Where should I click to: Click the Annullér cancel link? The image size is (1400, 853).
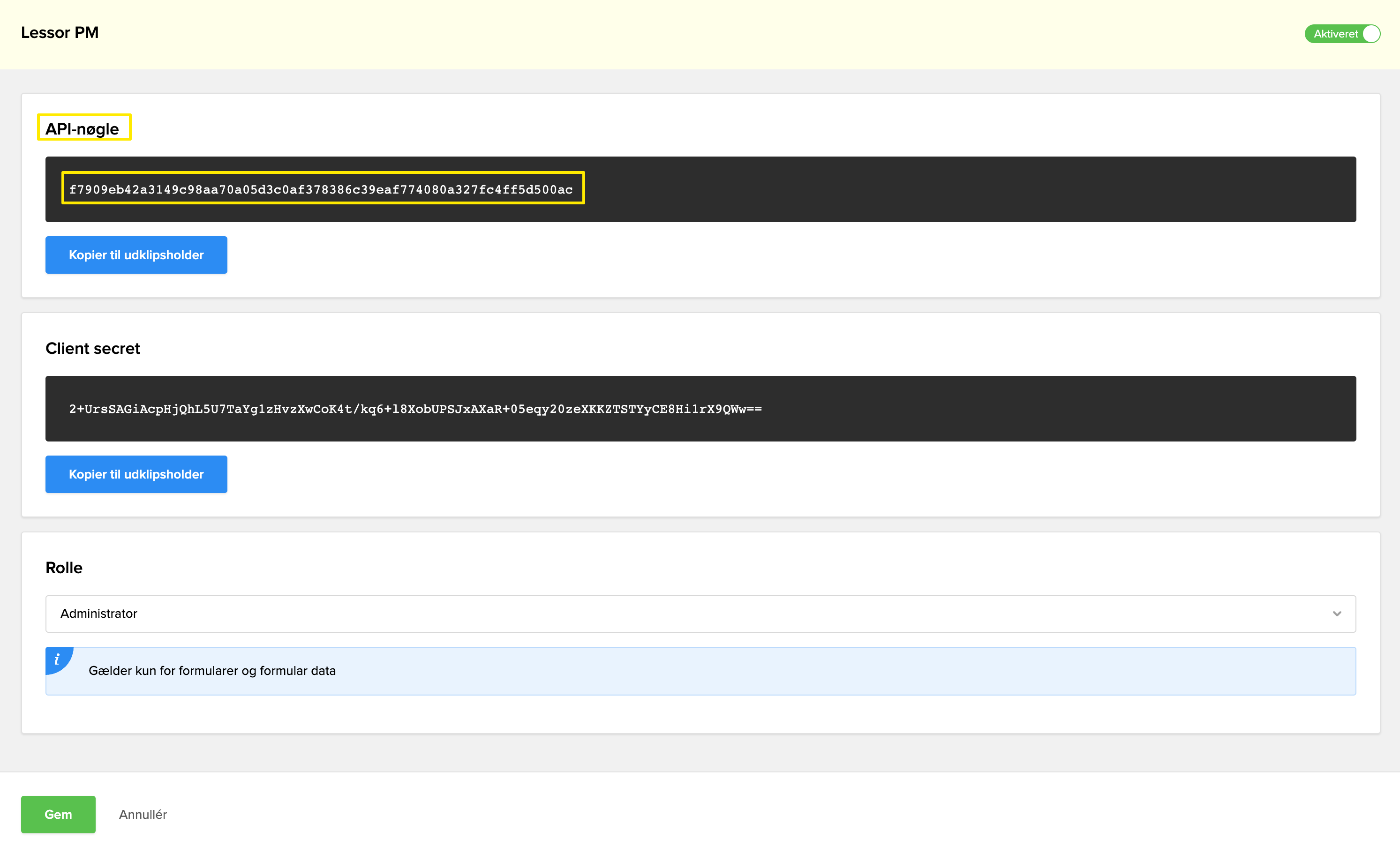click(x=143, y=814)
